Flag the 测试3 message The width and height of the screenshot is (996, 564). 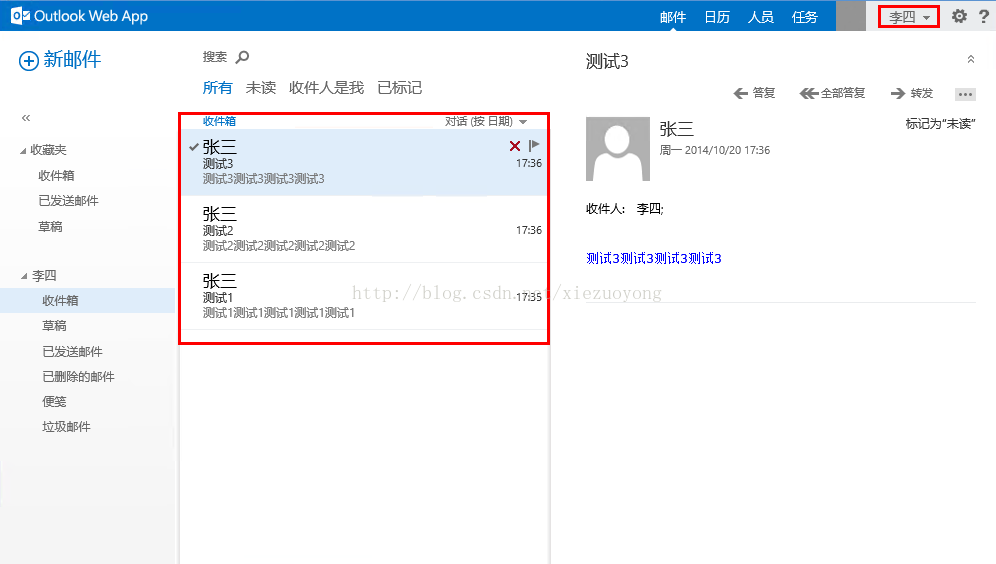click(534, 145)
